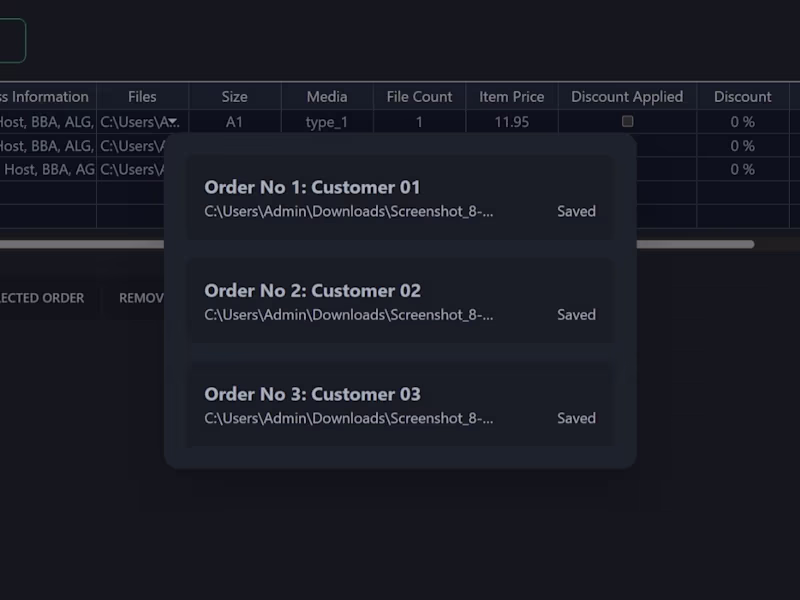
Task: Click the Screenshot_8 file path on Order No 1
Action: pyautogui.click(x=348, y=211)
